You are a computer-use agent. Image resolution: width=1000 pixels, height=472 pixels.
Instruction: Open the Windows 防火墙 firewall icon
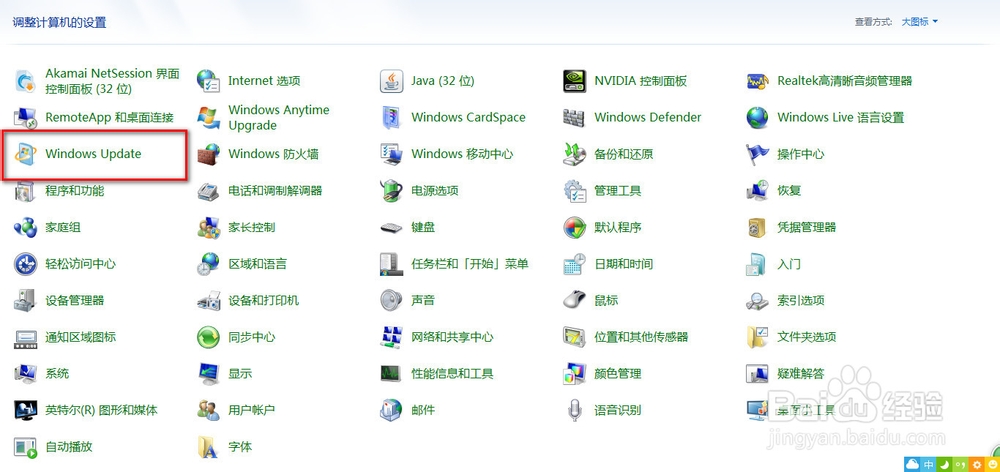(x=209, y=154)
